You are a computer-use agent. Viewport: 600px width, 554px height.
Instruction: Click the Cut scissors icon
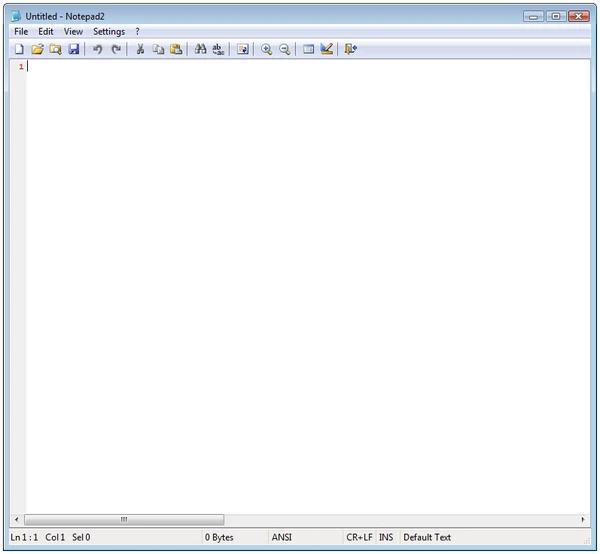click(x=140, y=49)
